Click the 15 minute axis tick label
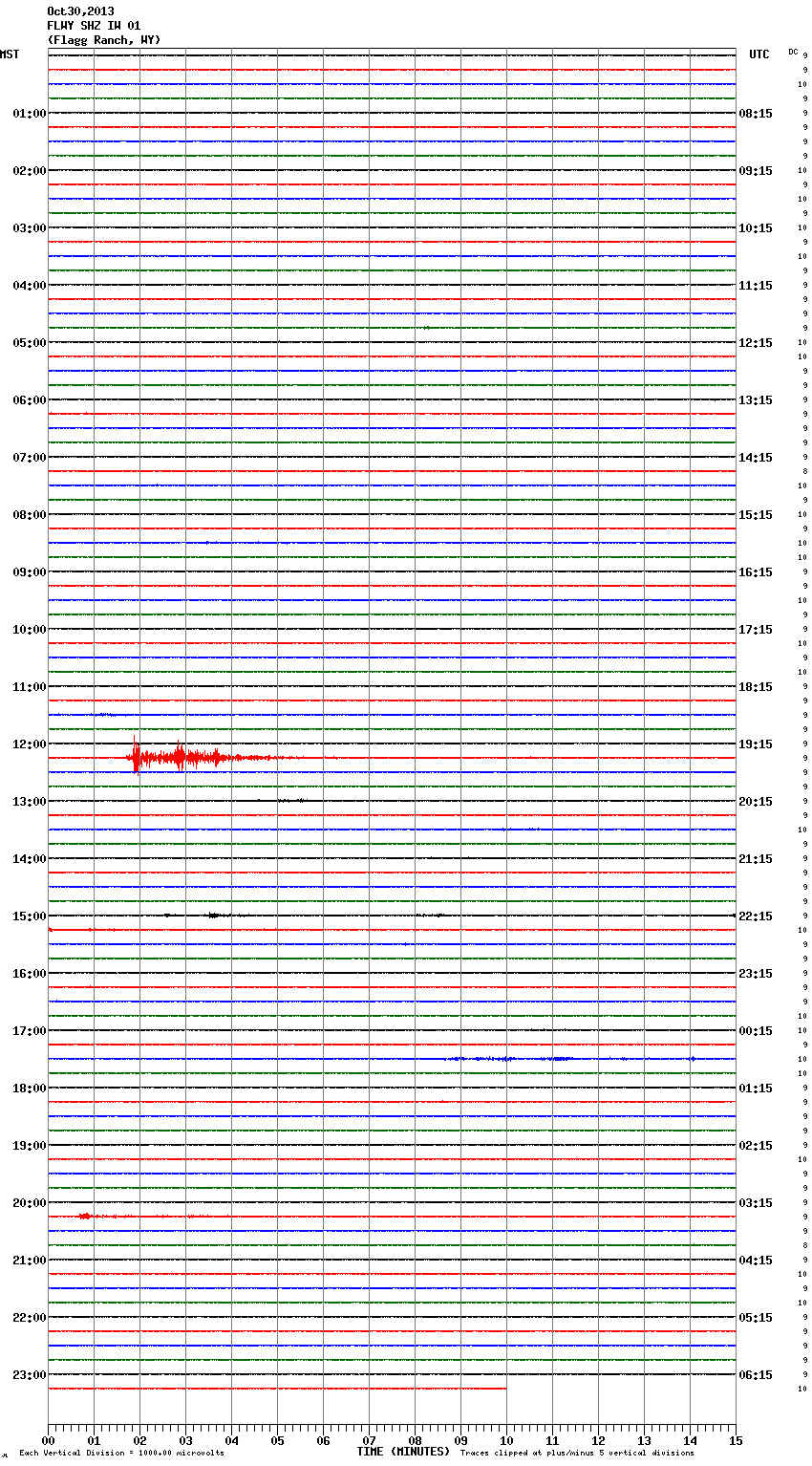The width and height of the screenshot is (812, 1466). click(736, 1440)
